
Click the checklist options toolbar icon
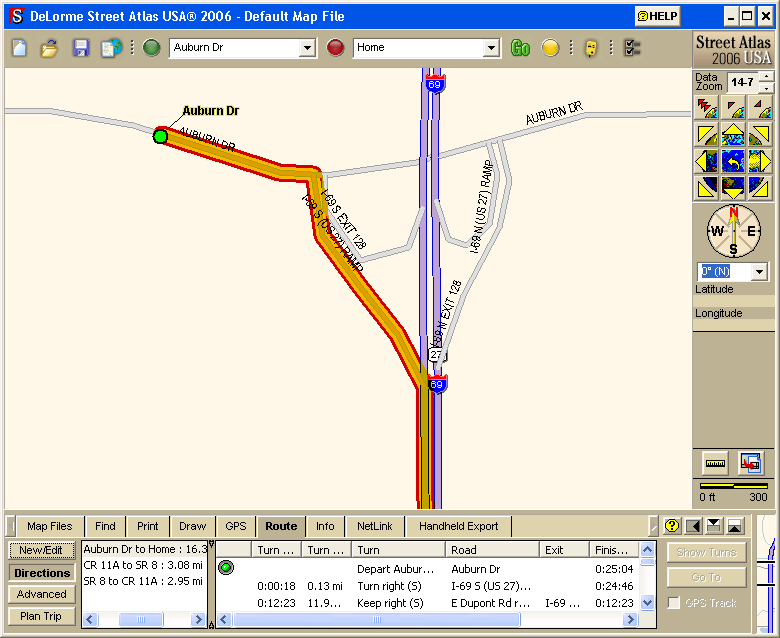(632, 48)
